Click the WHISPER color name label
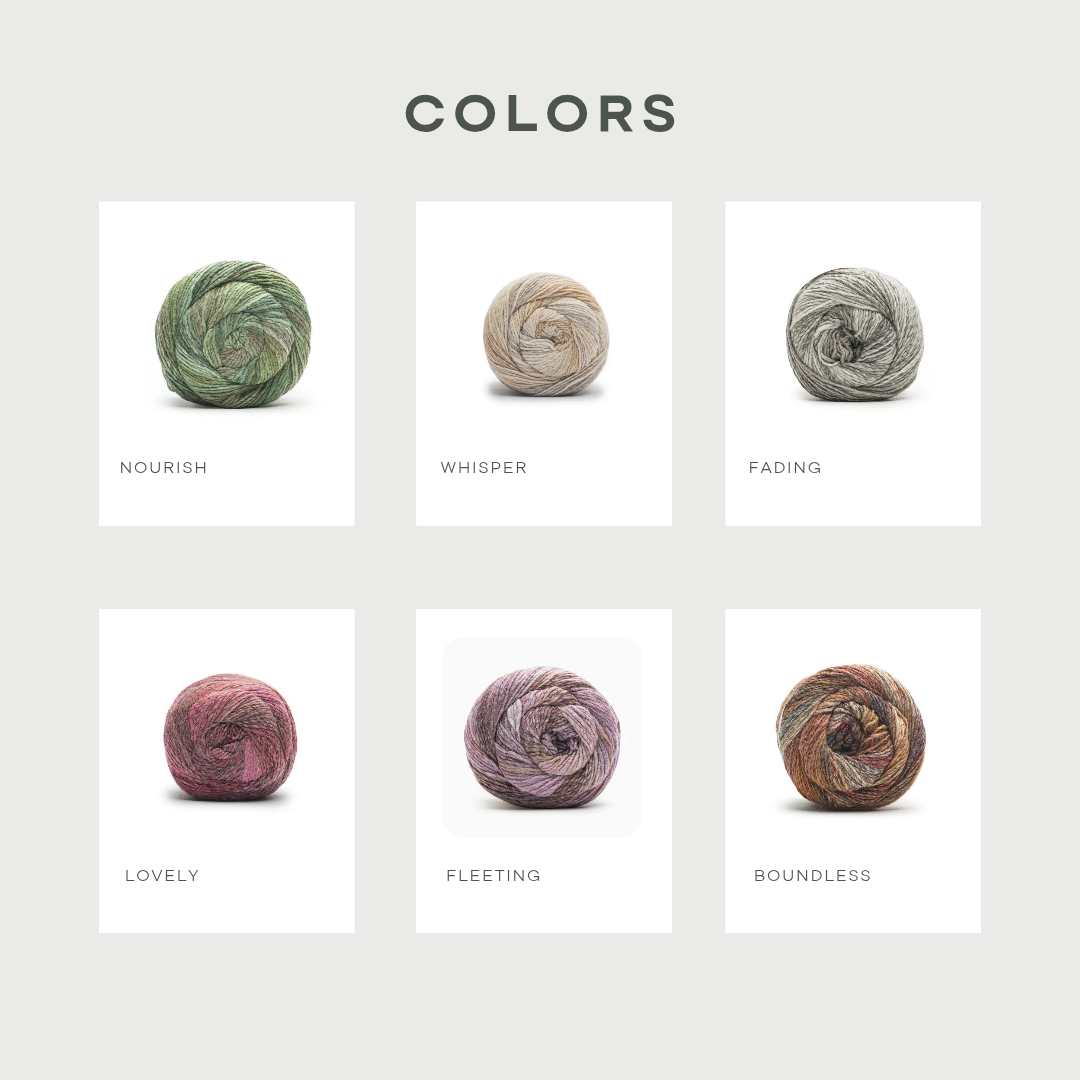Viewport: 1080px width, 1080px height. point(484,468)
